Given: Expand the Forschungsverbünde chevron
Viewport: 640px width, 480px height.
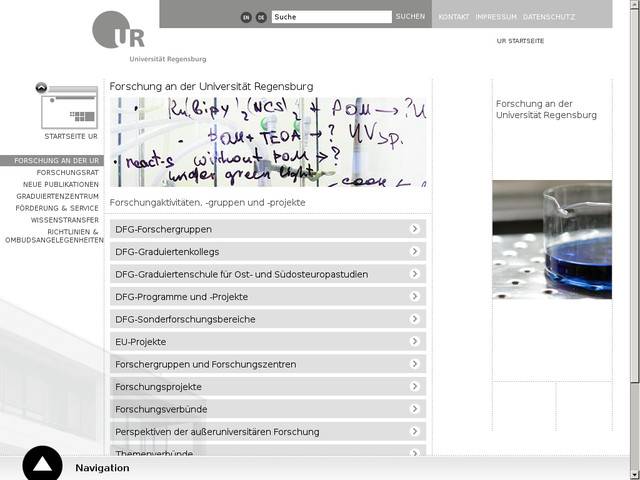Looking at the screenshot, I should [x=414, y=409].
